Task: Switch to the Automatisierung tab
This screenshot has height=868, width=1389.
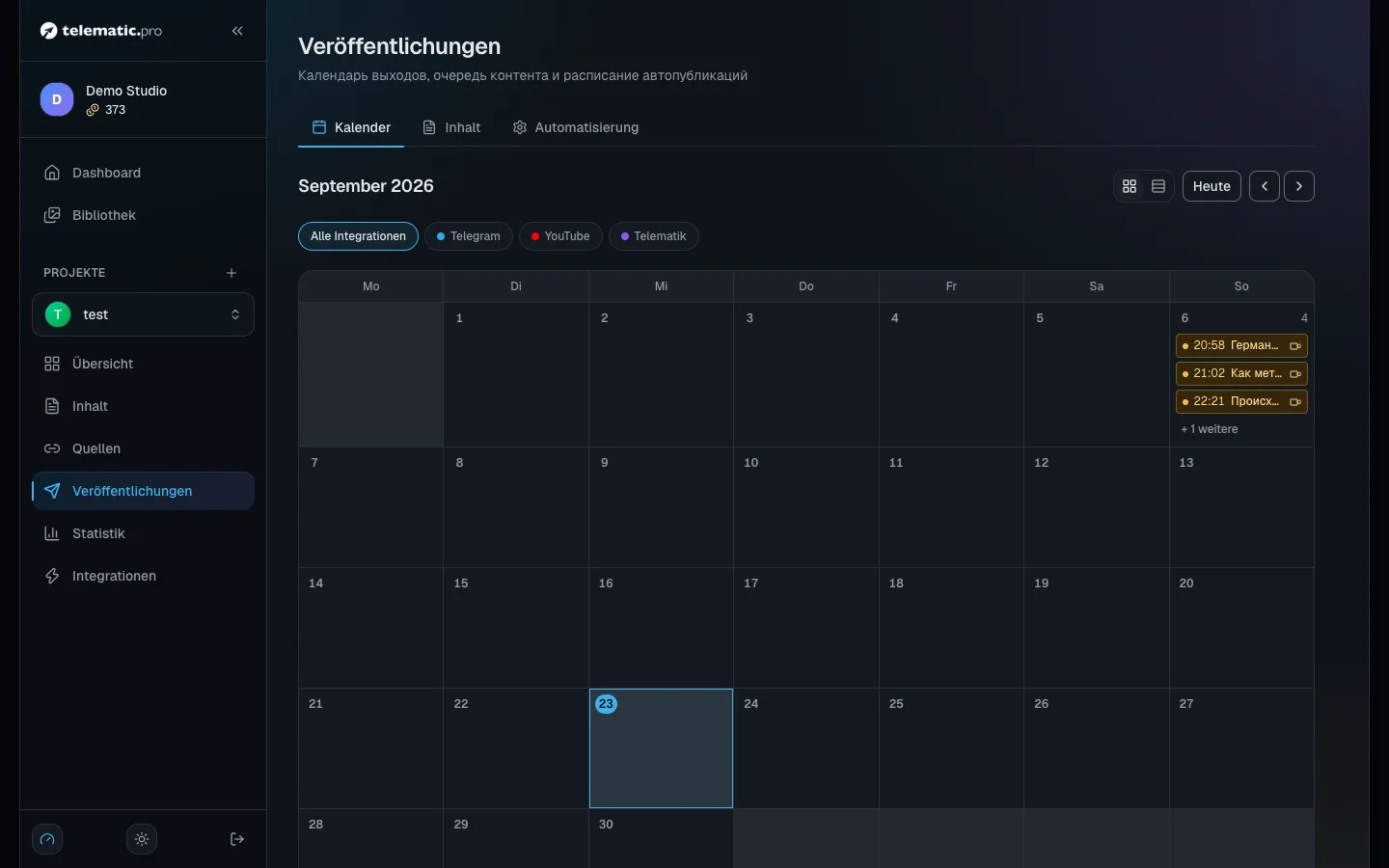Action: [576, 127]
